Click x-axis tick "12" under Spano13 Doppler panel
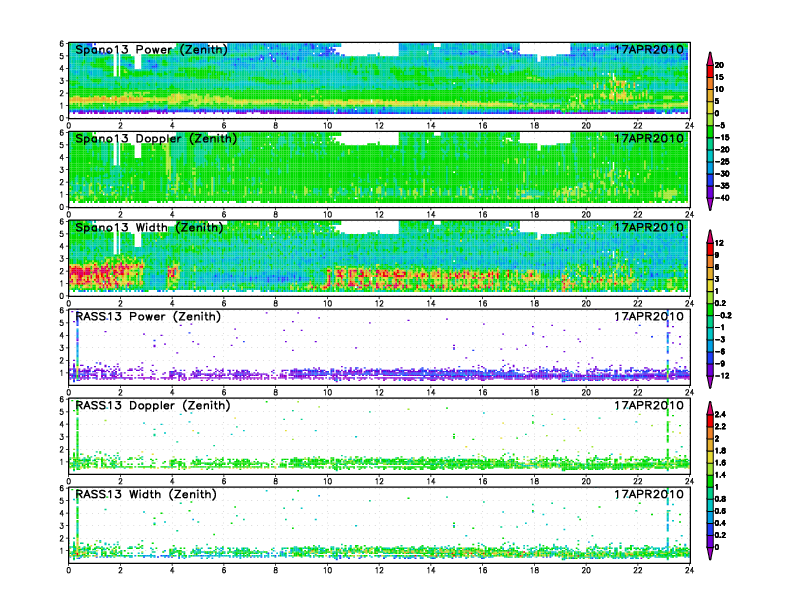 point(379,215)
